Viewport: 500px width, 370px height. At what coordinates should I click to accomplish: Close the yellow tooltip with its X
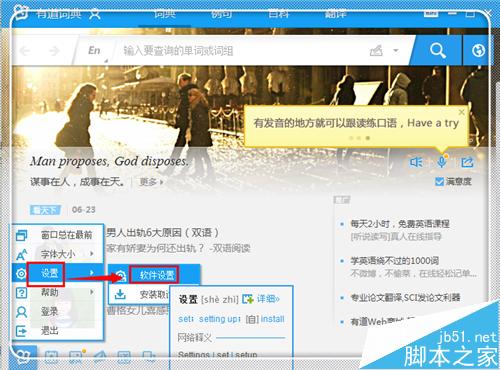tap(461, 112)
